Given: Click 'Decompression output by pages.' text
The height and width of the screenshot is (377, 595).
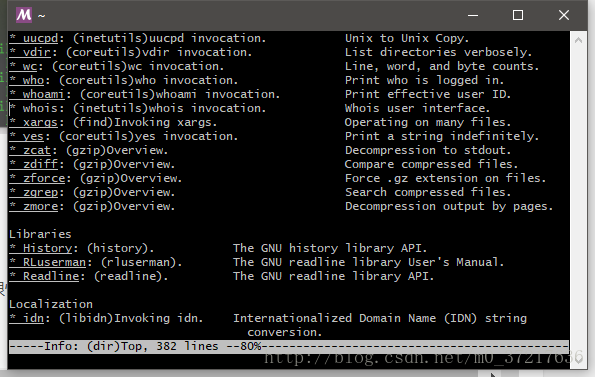Looking at the screenshot, I should click(x=449, y=207).
